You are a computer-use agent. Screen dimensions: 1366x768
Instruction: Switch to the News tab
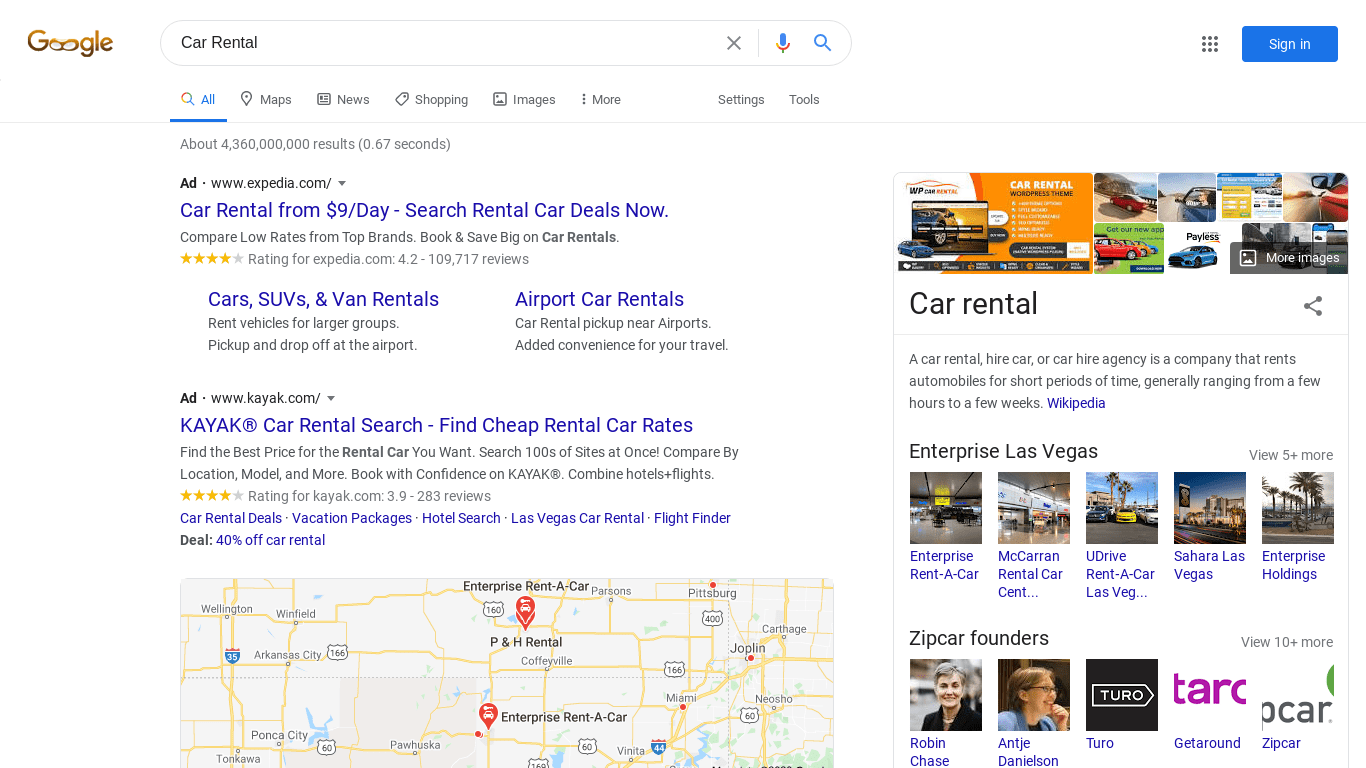coord(343,100)
